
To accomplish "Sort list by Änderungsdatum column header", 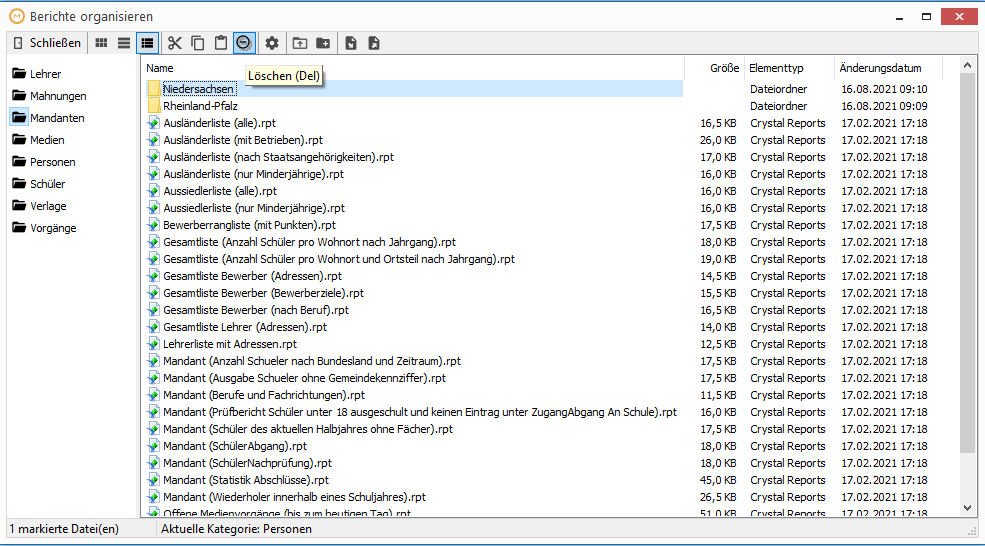I will (x=880, y=68).
